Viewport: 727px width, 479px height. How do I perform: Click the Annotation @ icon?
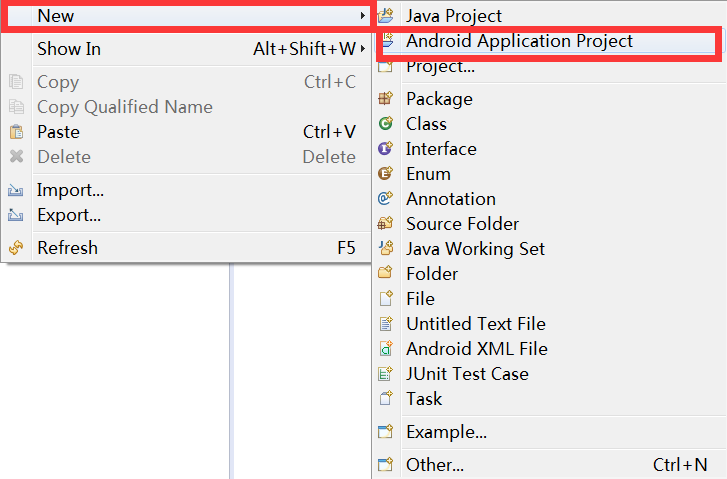(x=386, y=199)
